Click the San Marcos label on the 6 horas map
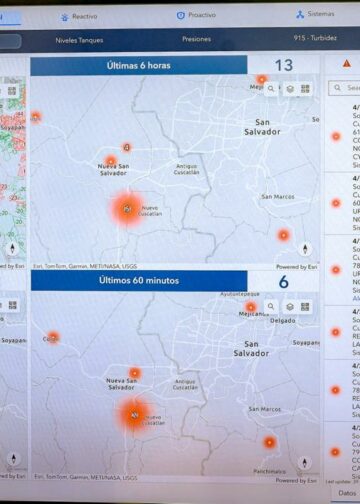 tap(278, 197)
